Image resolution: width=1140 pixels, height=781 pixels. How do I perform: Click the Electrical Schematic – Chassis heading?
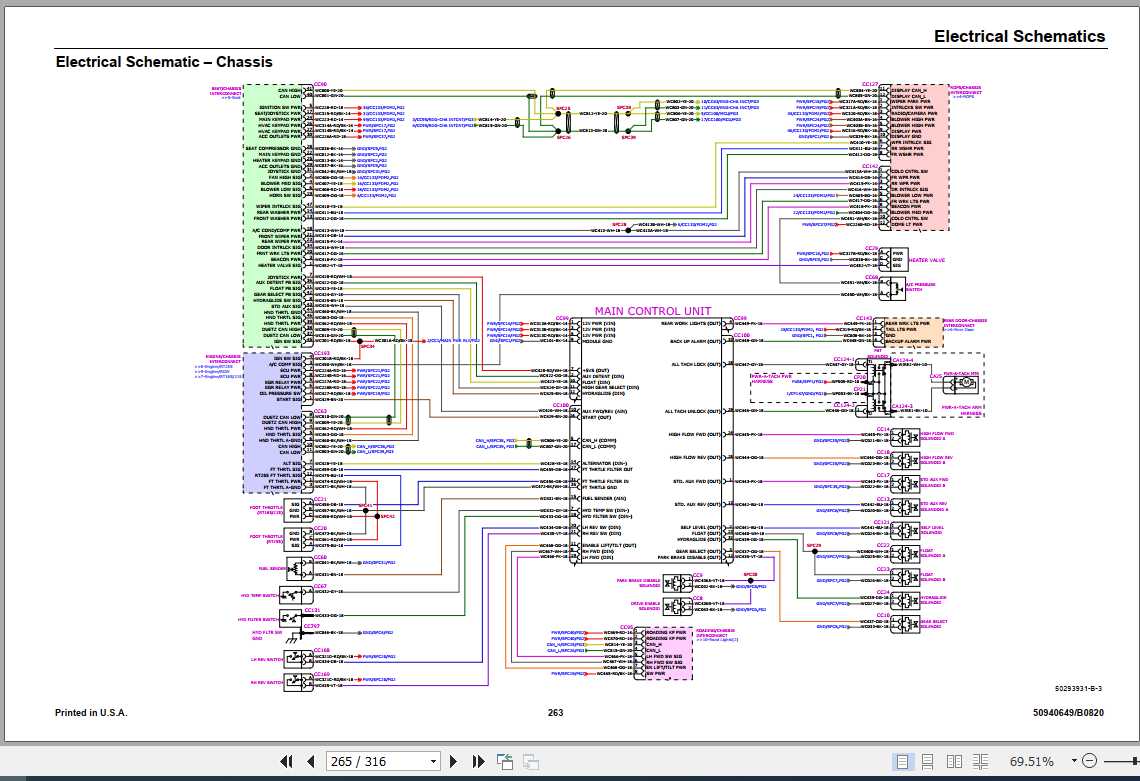pyautogui.click(x=164, y=62)
